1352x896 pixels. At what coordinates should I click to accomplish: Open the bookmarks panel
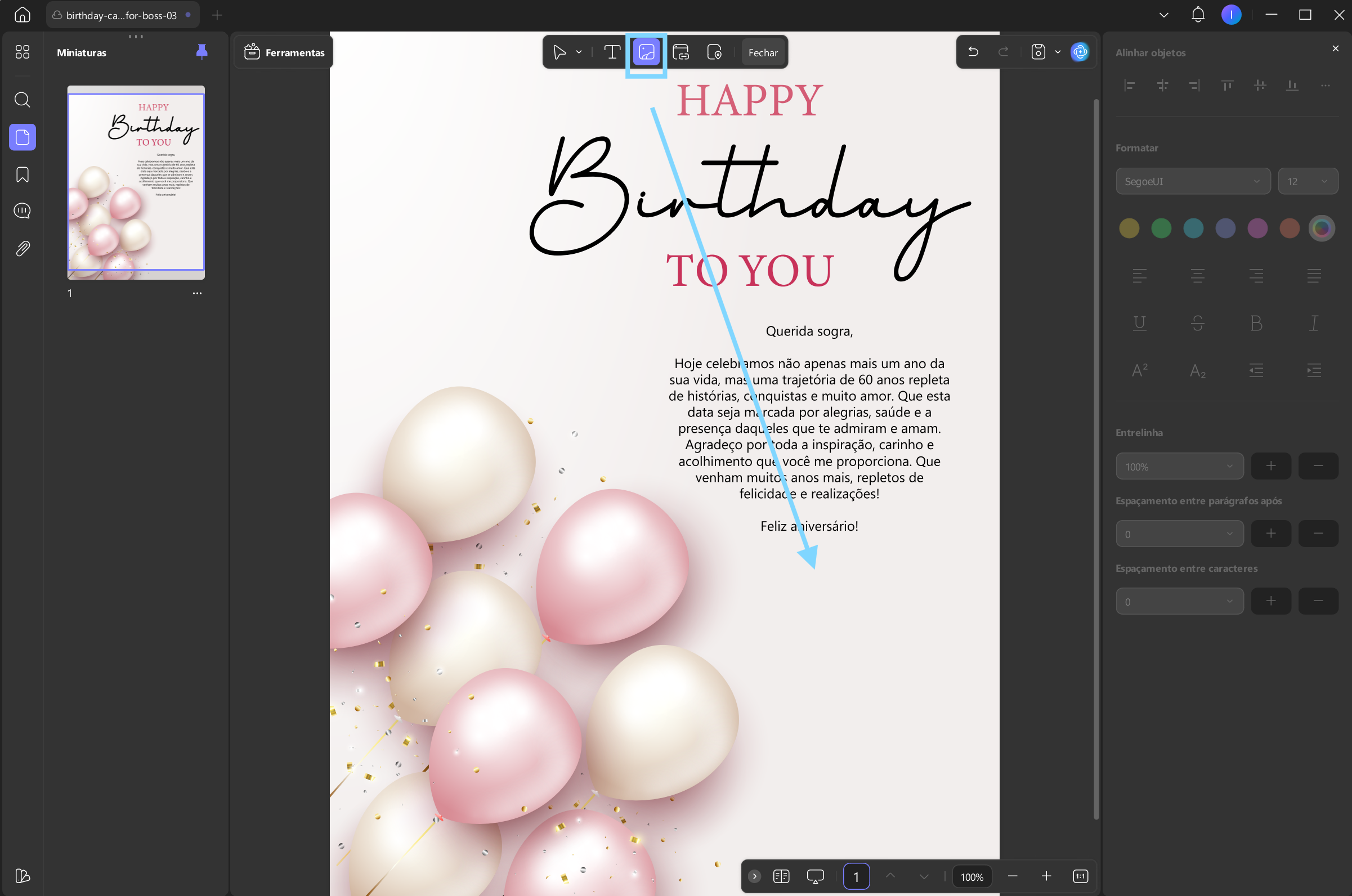tap(23, 174)
